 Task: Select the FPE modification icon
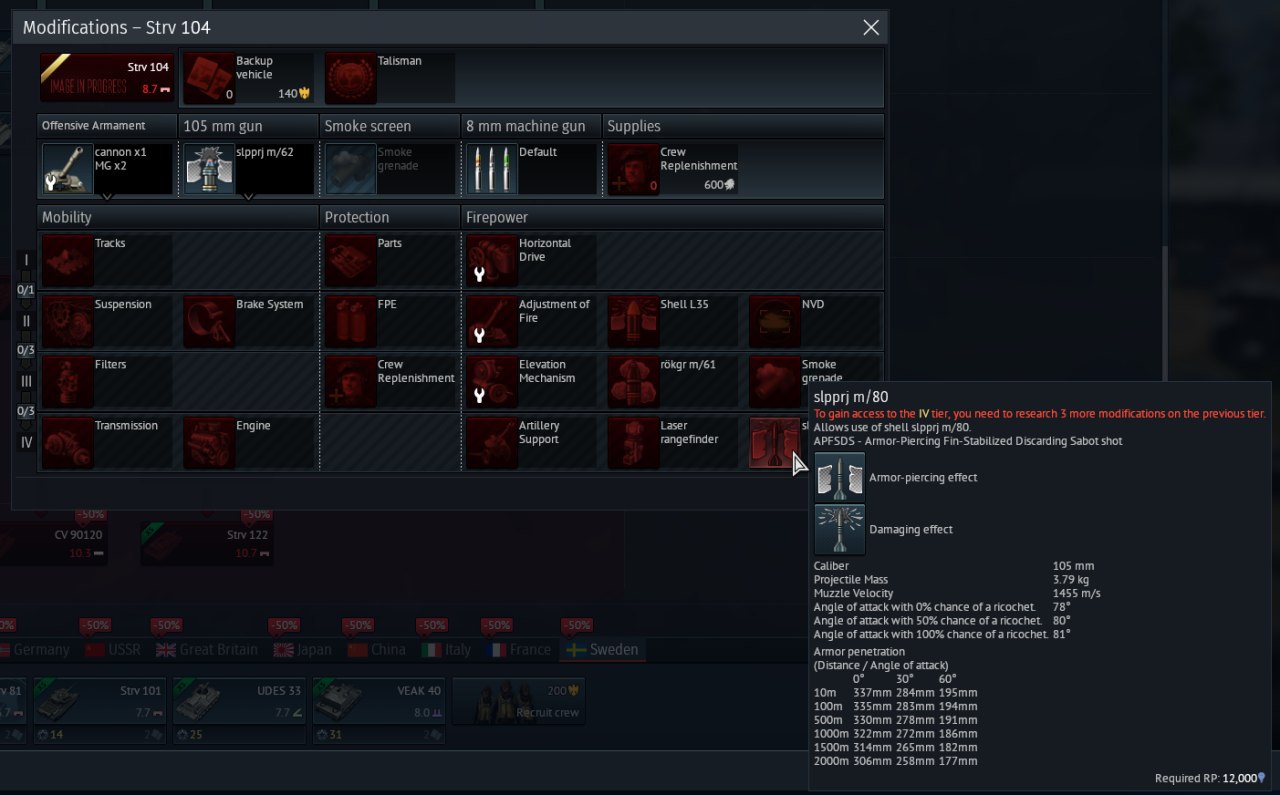350,321
